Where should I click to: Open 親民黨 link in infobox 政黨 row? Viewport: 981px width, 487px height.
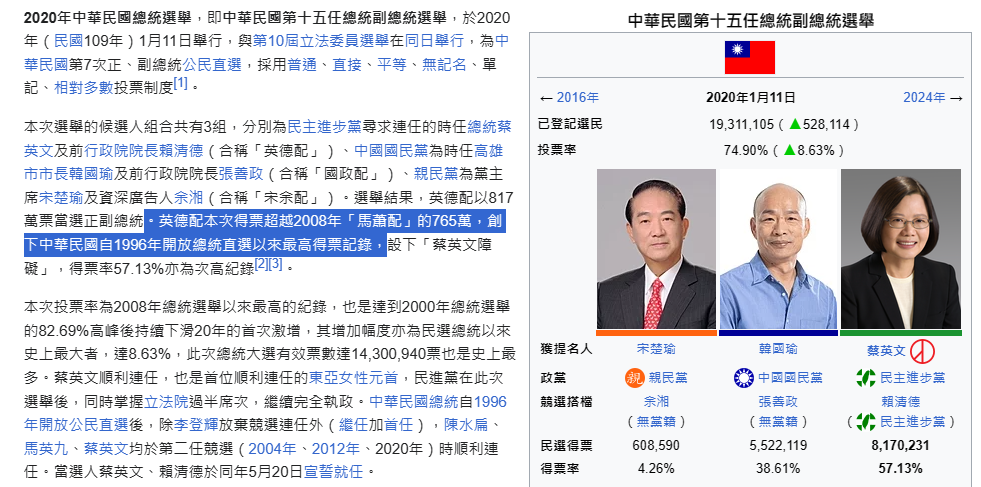pyautogui.click(x=668, y=377)
